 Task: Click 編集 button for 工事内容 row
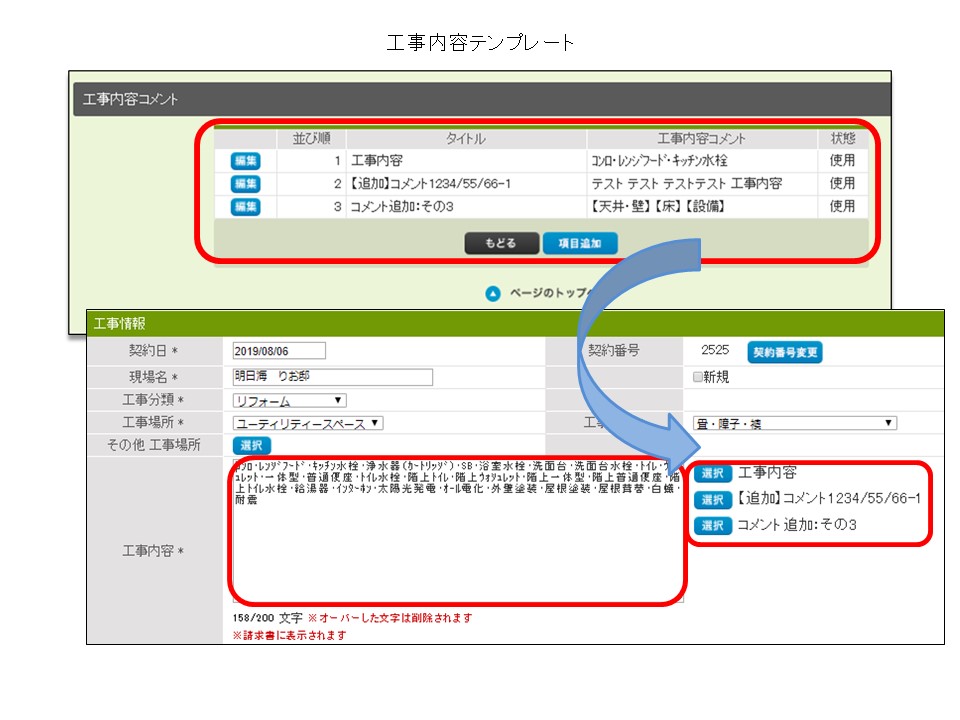coord(245,160)
